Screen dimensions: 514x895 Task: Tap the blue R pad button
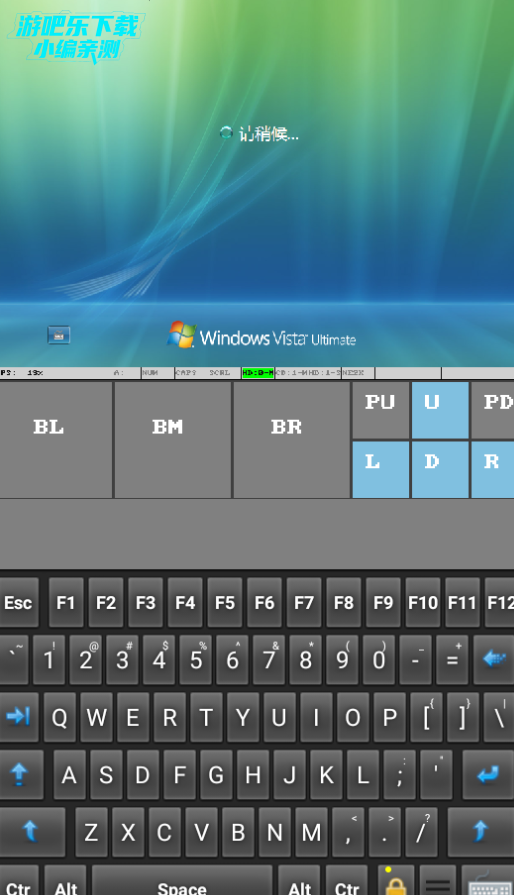pyautogui.click(x=493, y=469)
